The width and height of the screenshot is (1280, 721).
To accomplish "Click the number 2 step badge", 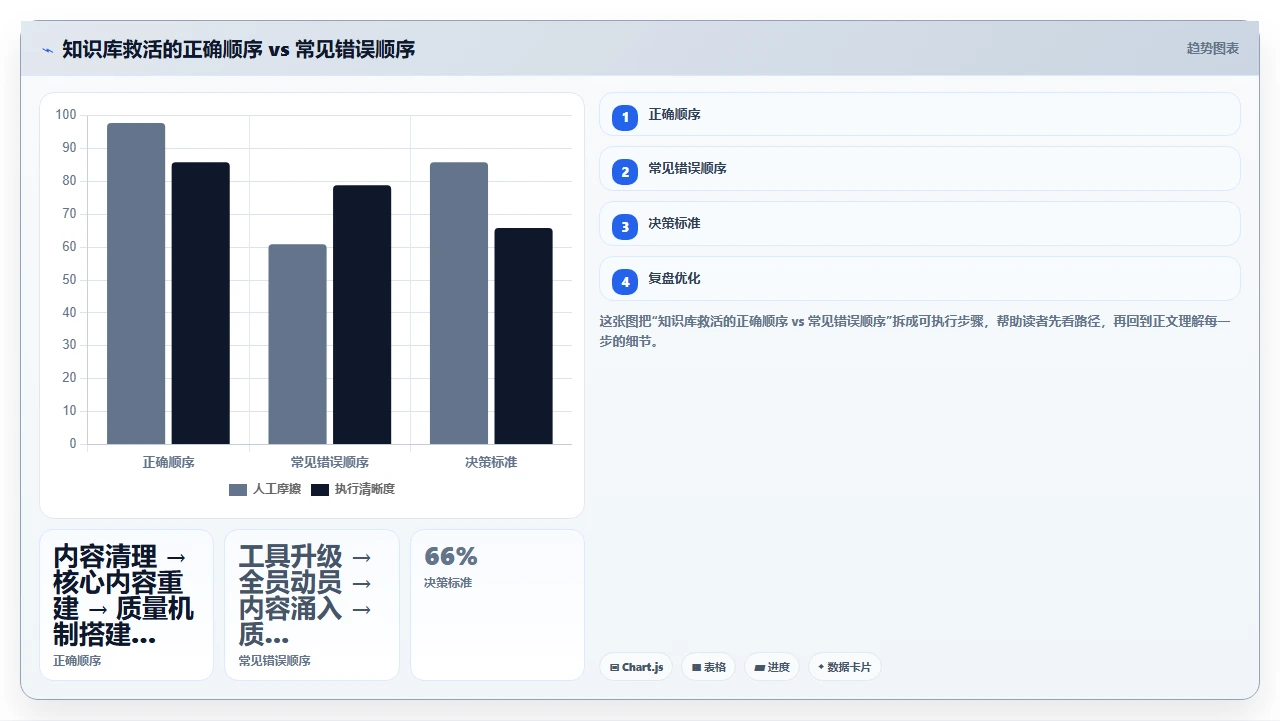I will (625, 172).
